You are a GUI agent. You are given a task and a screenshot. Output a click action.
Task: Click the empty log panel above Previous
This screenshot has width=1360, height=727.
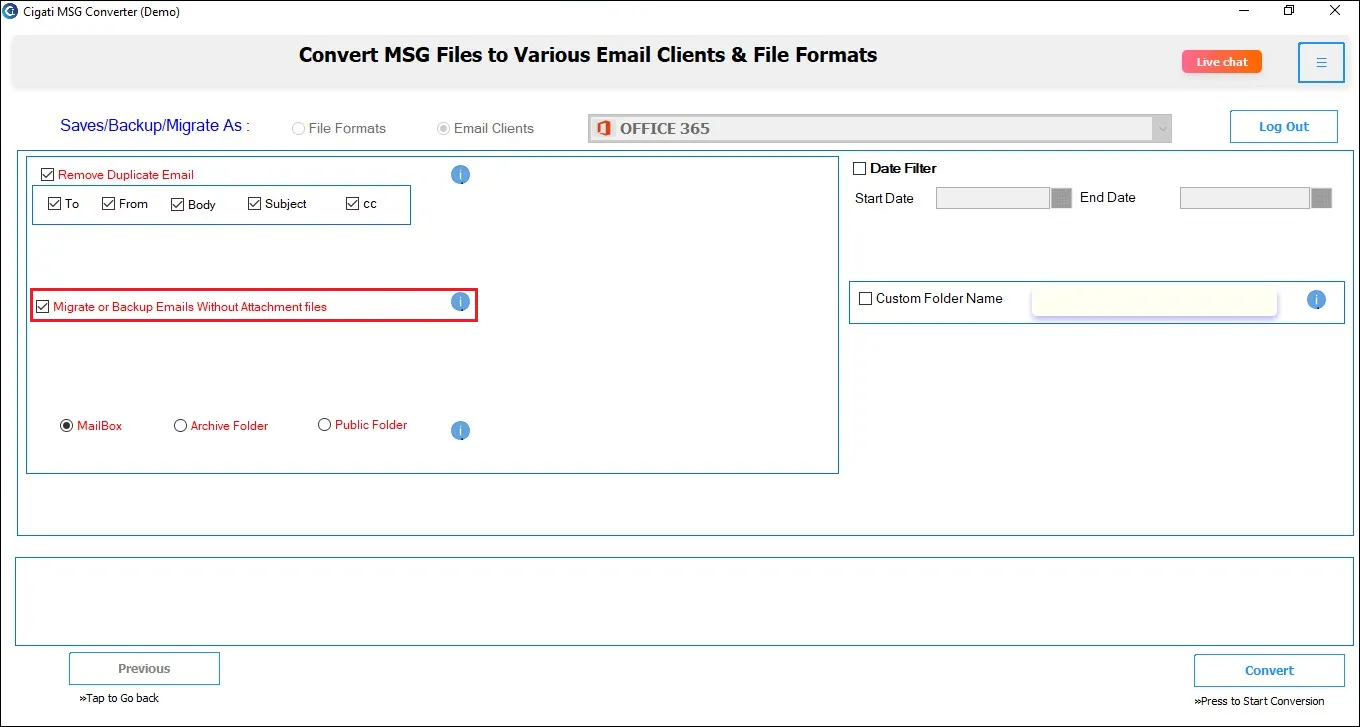(683, 602)
